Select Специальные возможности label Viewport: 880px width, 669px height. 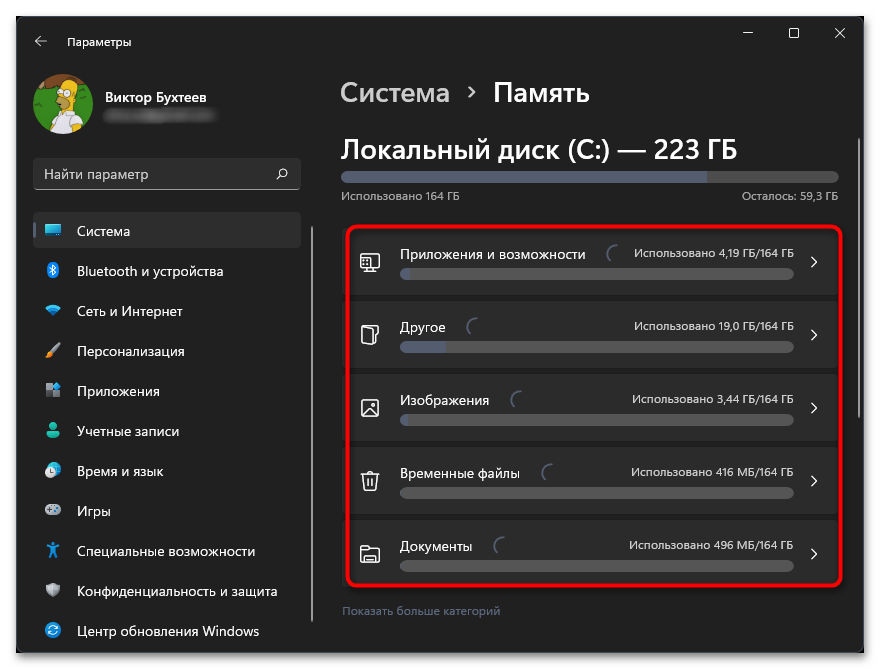166,551
